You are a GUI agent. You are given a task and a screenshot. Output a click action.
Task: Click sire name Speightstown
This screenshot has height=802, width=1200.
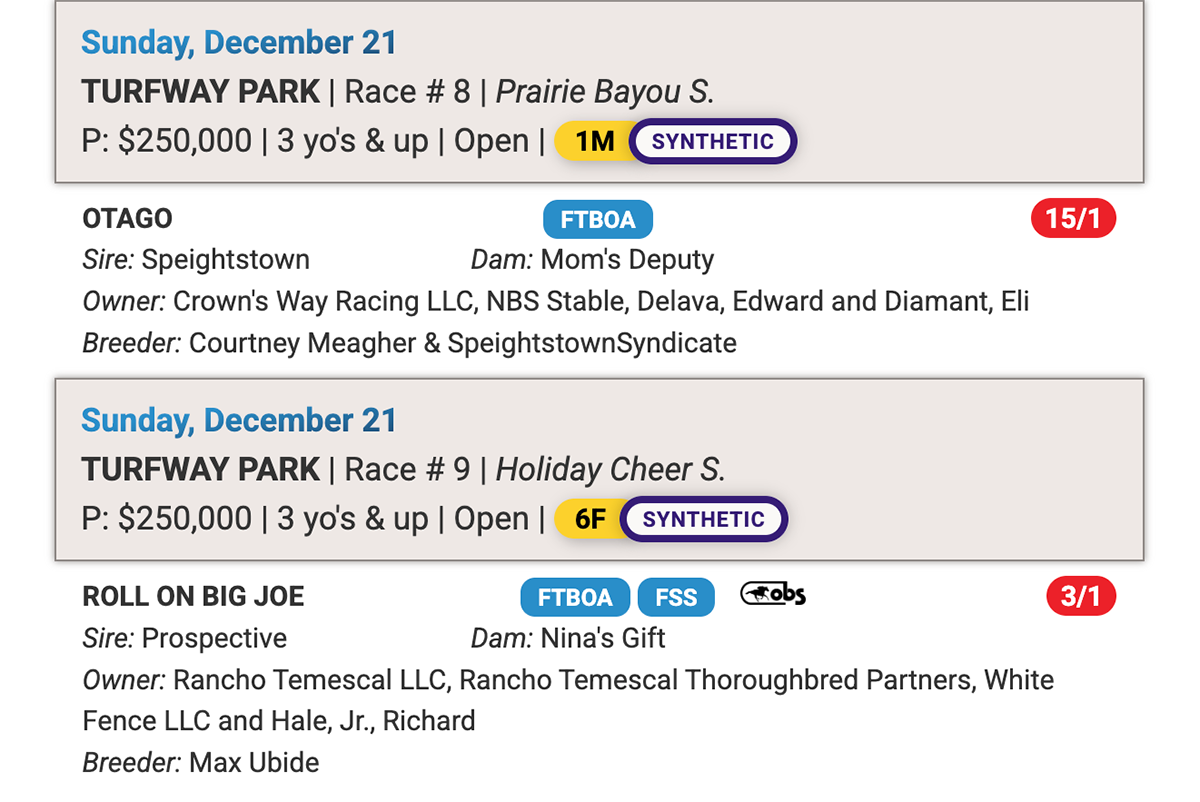225,260
